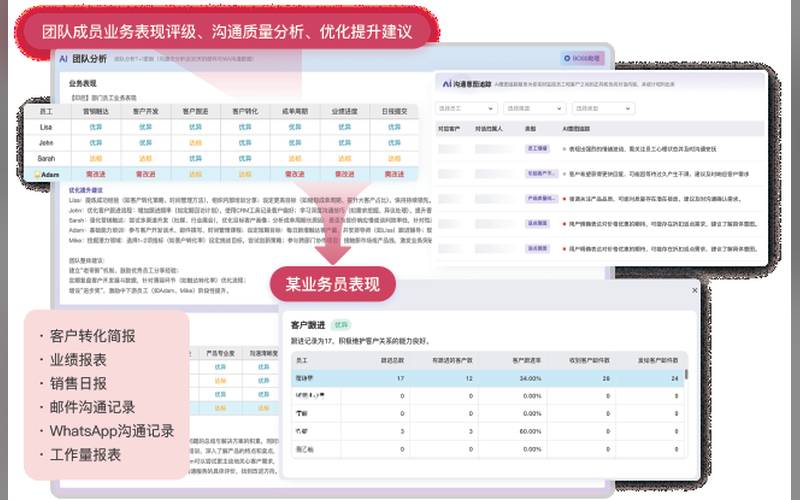
Task: Select the Lisa row name cell
Action: point(46,127)
